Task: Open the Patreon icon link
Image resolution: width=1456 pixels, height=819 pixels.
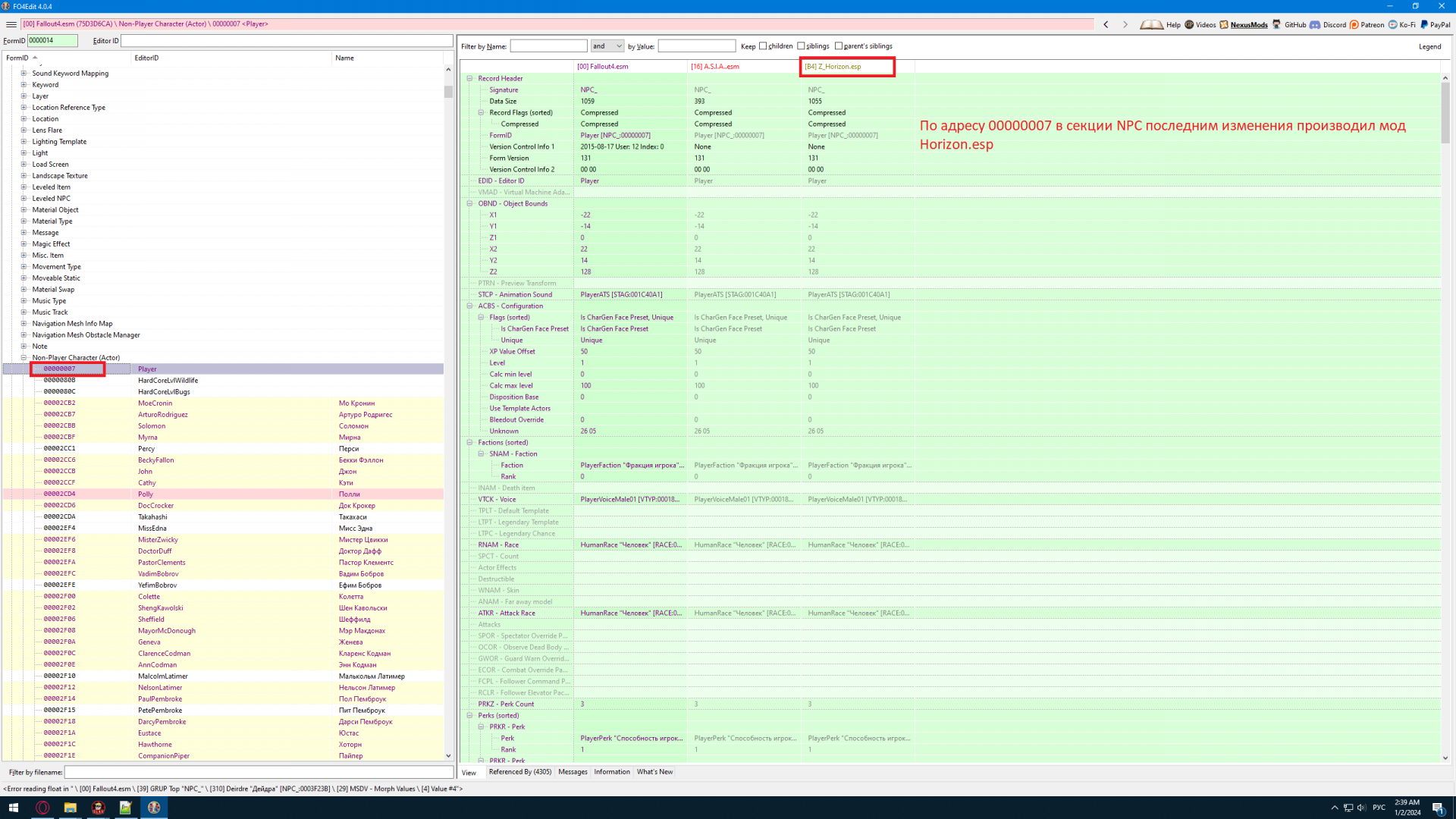Action: [1354, 24]
